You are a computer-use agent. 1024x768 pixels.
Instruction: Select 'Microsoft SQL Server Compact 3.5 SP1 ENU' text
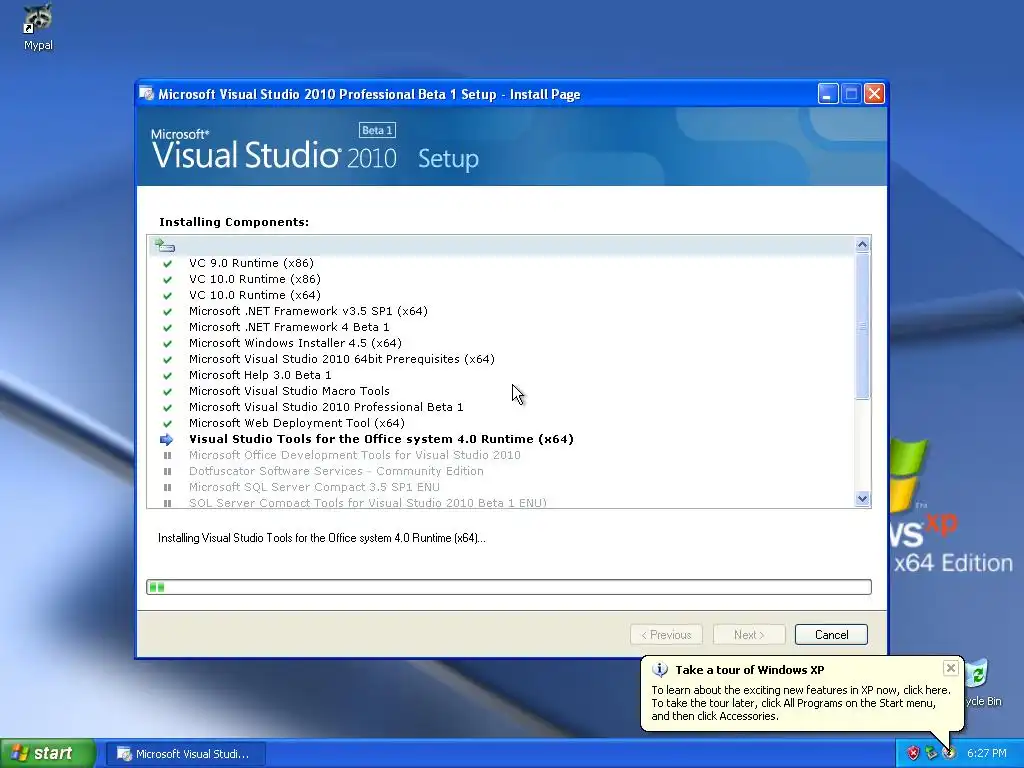(314, 487)
